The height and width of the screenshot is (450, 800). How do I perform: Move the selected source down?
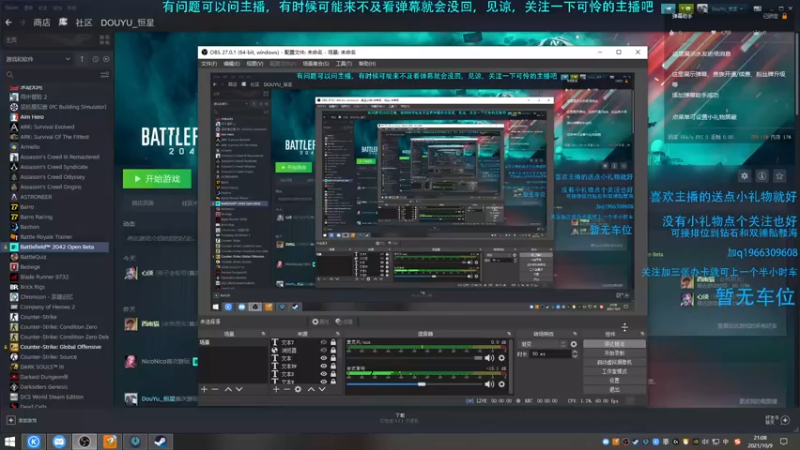[322, 389]
